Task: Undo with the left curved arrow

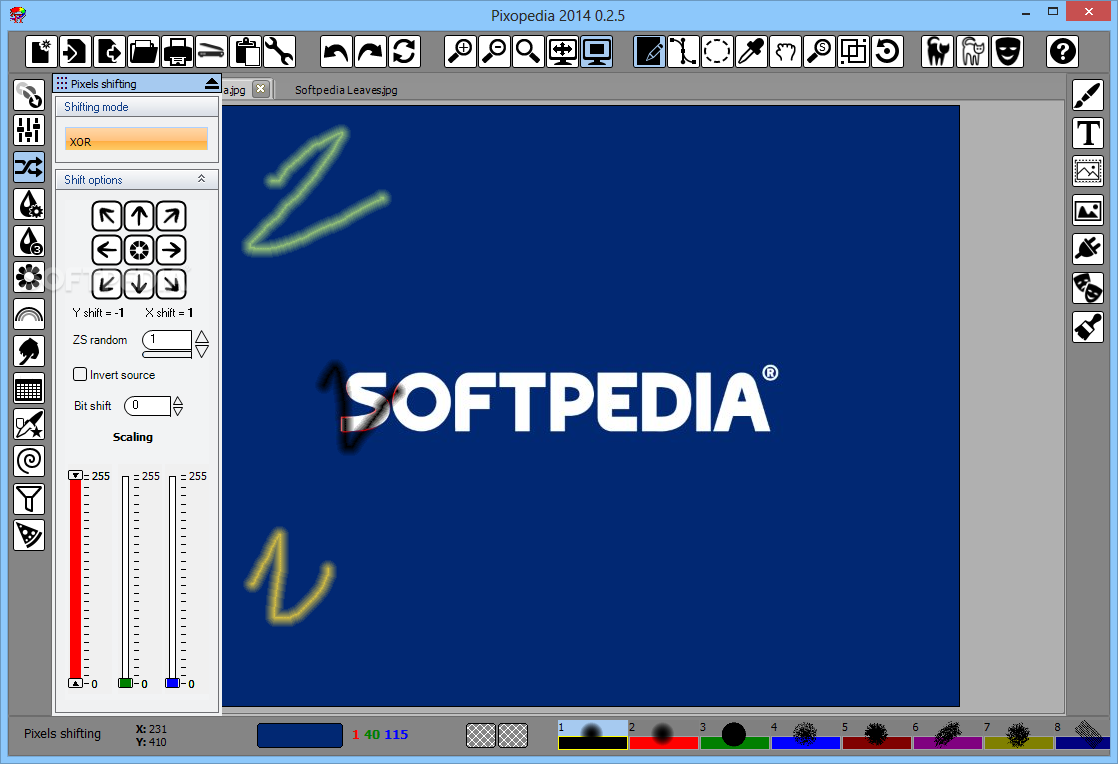Action: tap(336, 51)
